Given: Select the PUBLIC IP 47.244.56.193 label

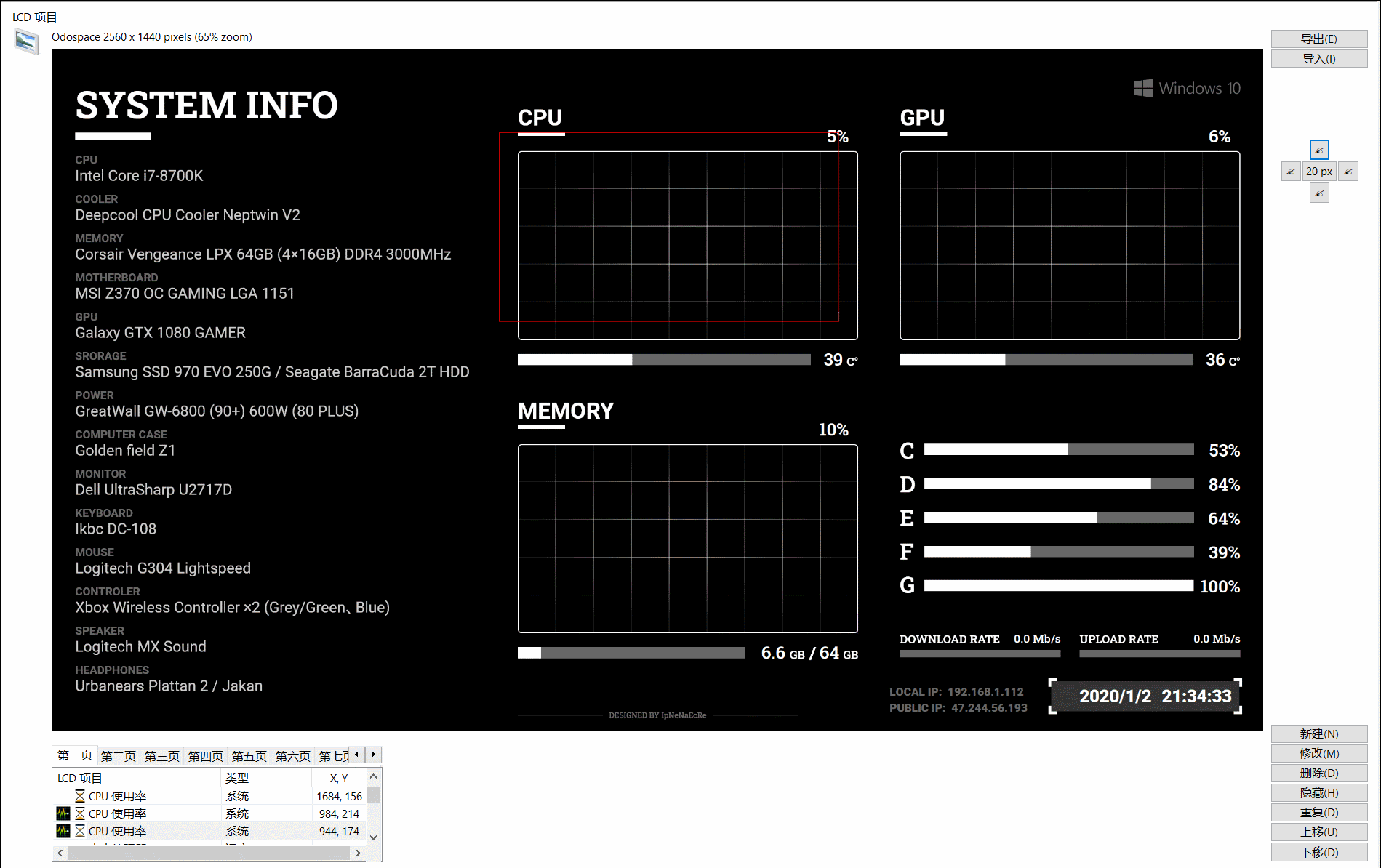Looking at the screenshot, I should coord(958,708).
